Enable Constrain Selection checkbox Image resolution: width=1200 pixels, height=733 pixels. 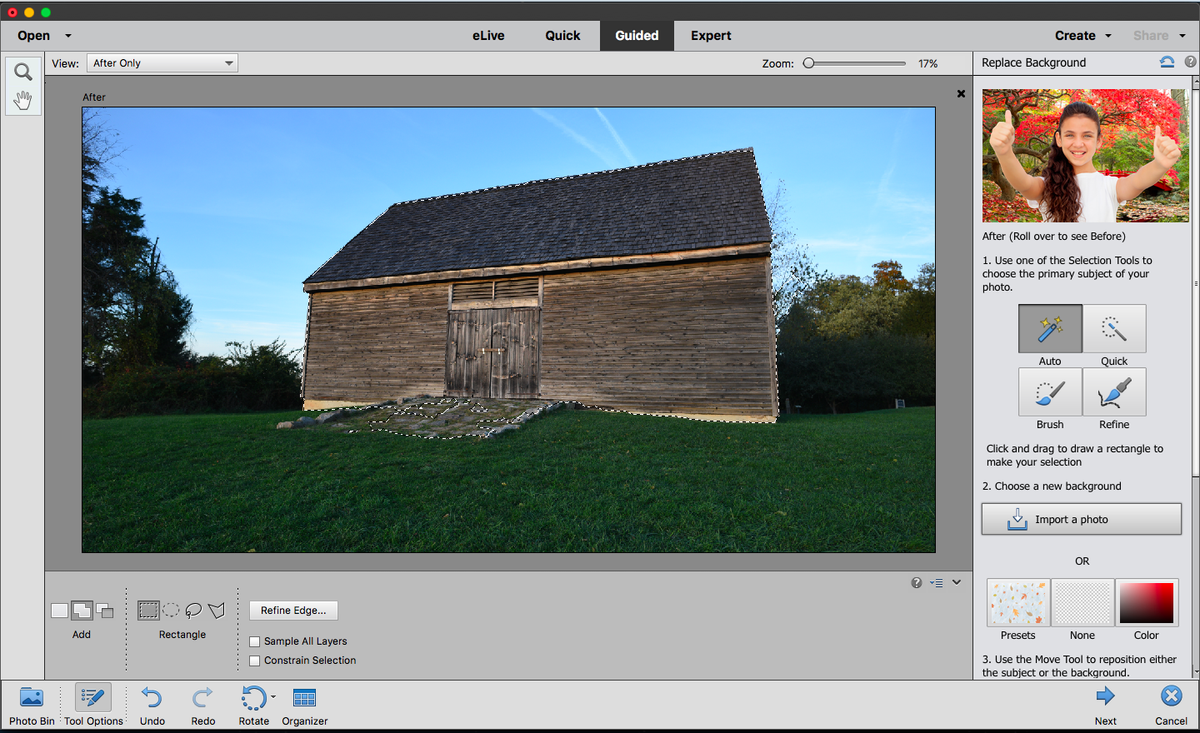click(x=255, y=660)
